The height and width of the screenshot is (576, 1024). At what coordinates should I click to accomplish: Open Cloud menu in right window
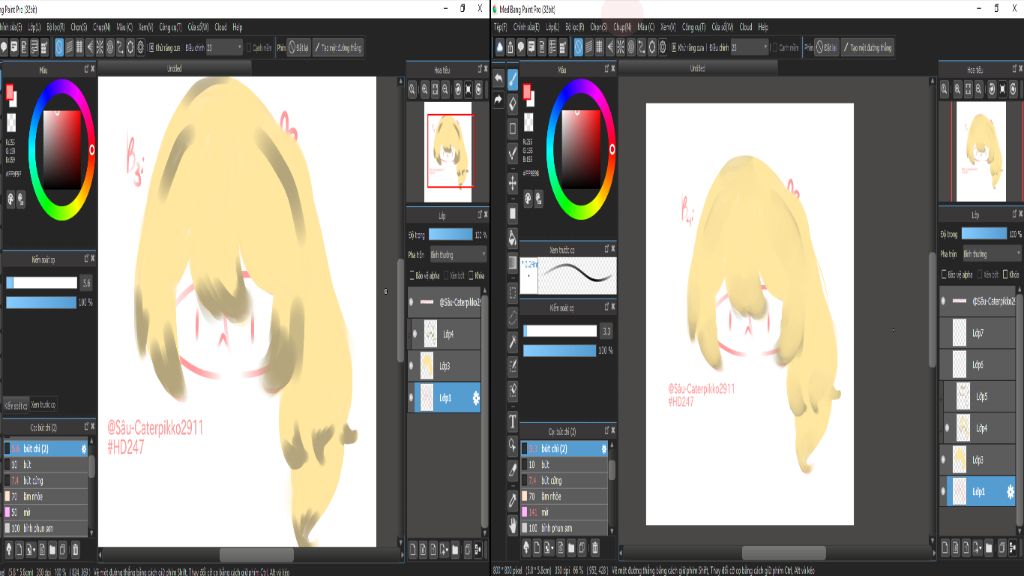coord(746,27)
